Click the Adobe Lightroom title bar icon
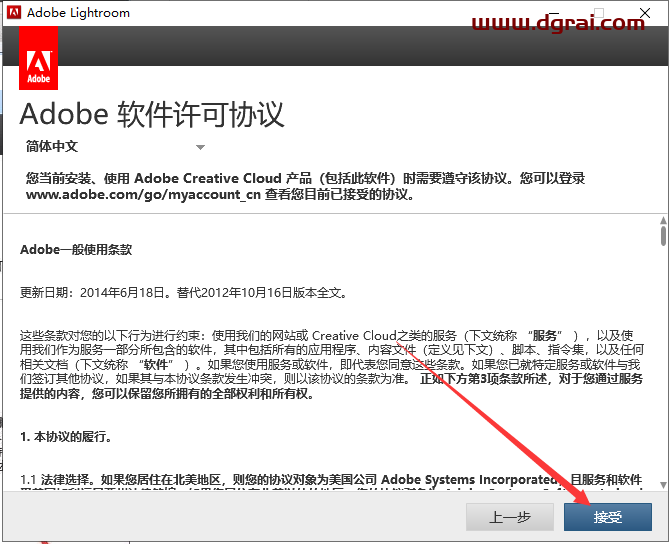Screen dimensions: 671x544 (x=14, y=12)
